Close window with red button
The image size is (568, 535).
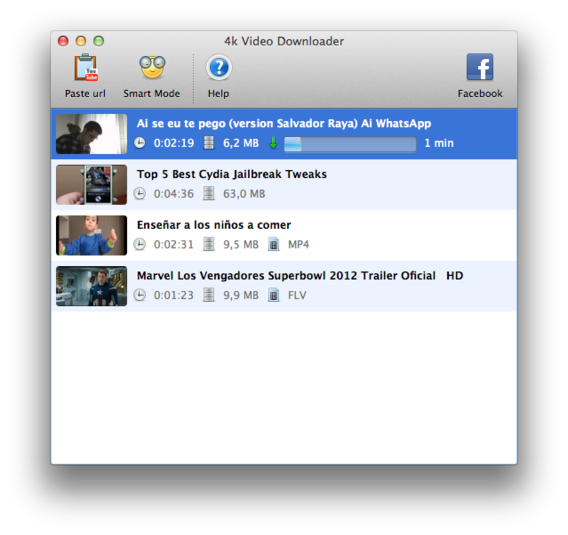(63, 41)
